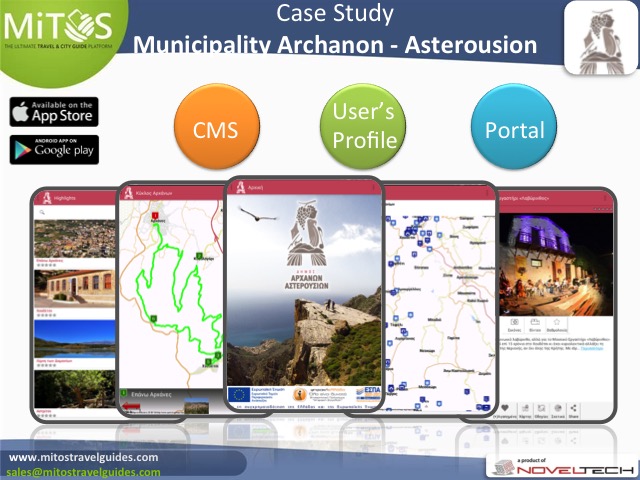Select the orange CMS circle
Screen dimensions: 640x480
coord(216,127)
